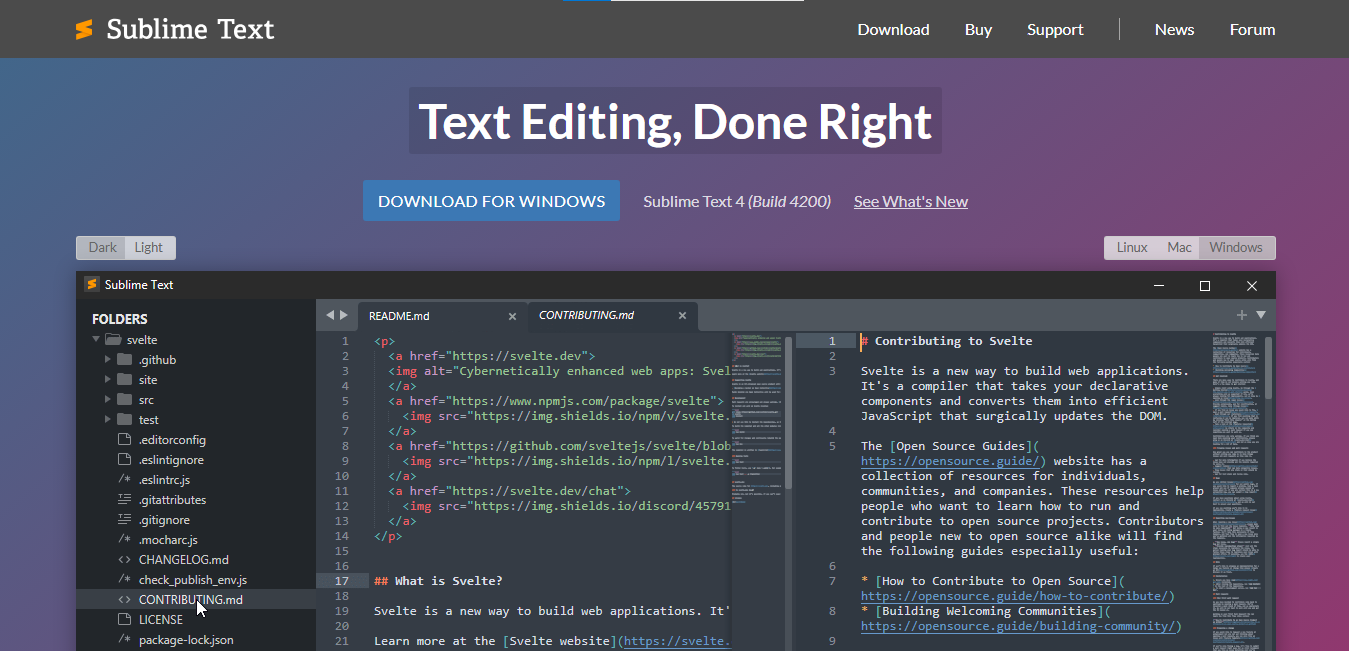Click the site folder icon
The image size is (1349, 651).
coord(124,379)
